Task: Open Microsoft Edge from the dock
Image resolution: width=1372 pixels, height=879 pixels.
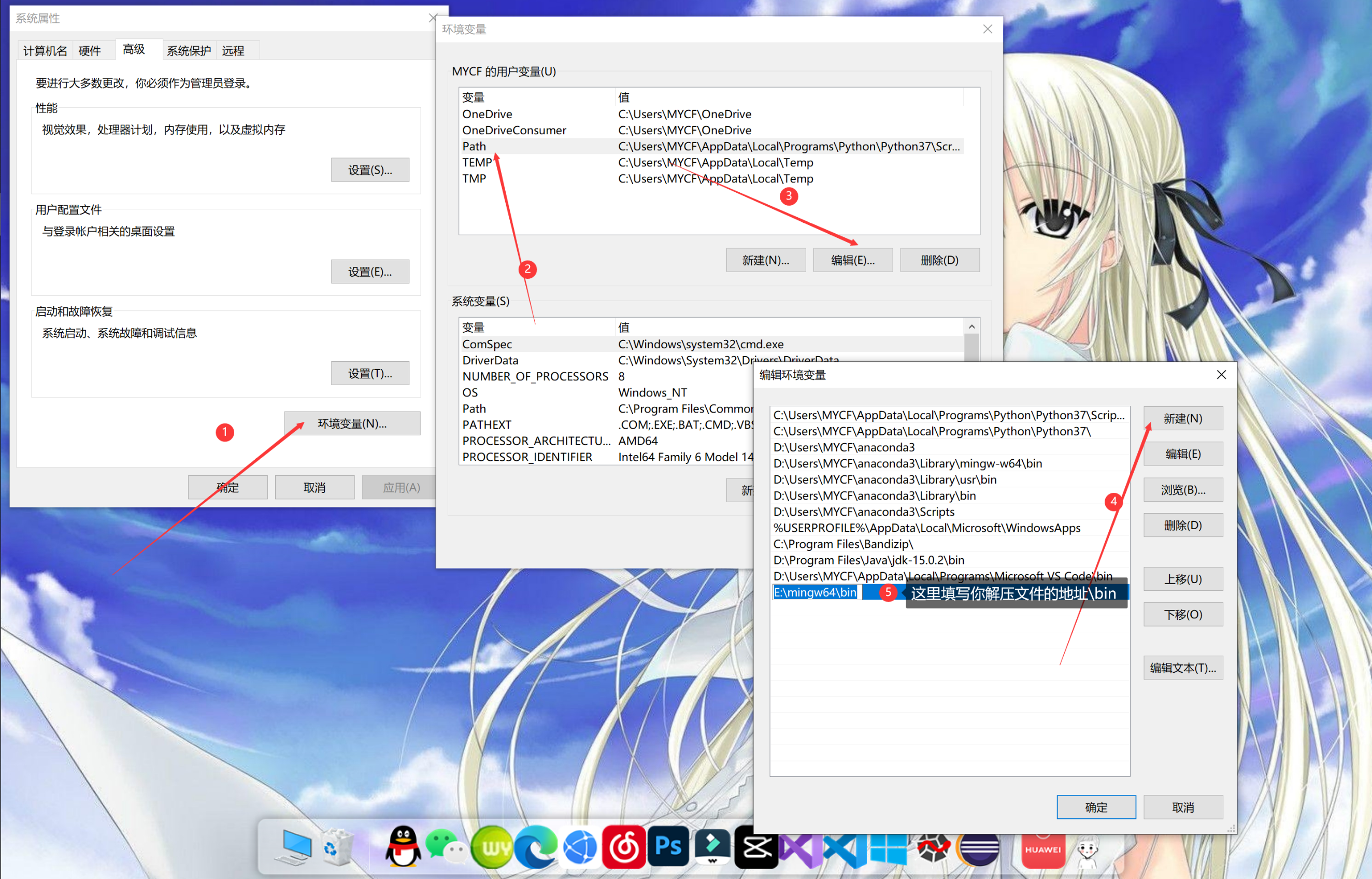Action: coord(536,846)
